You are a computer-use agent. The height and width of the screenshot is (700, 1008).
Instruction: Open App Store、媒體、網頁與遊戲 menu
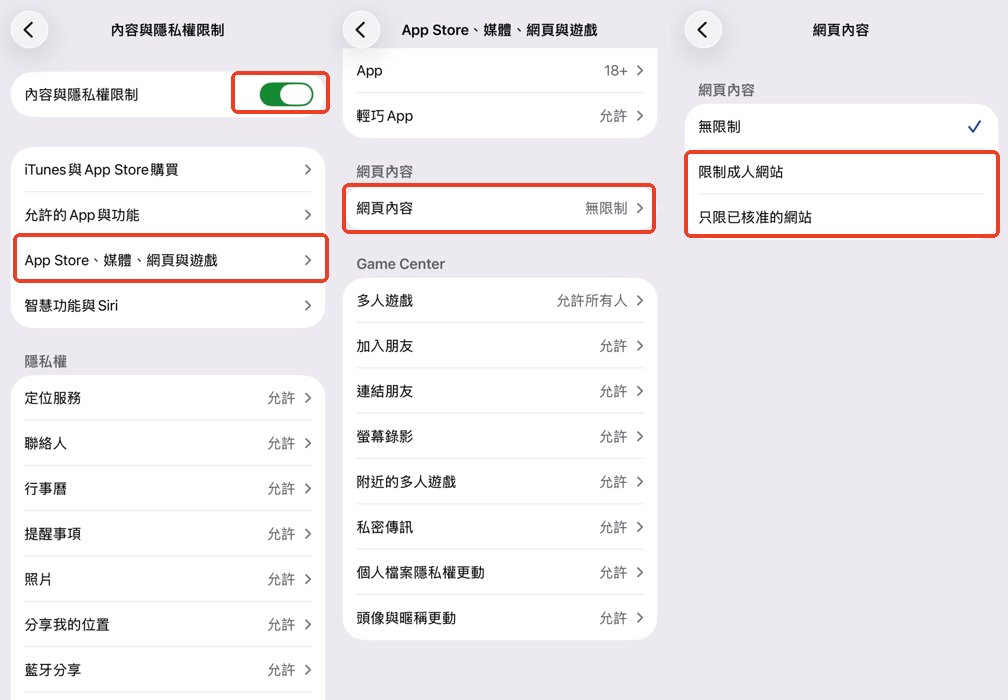click(x=168, y=260)
